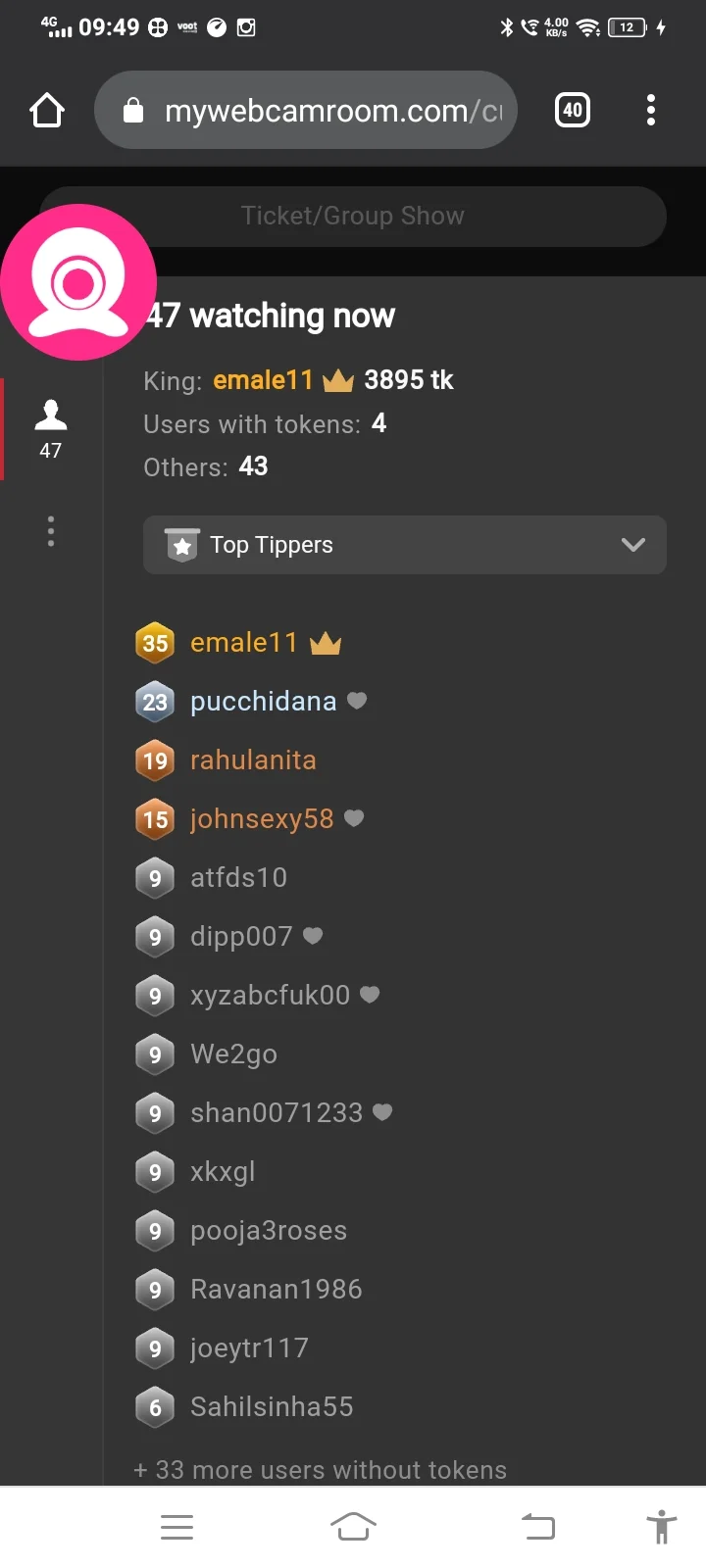Screen dimensions: 706x1568
Task: Tap the heart icon beside pucchidana
Action: click(357, 701)
